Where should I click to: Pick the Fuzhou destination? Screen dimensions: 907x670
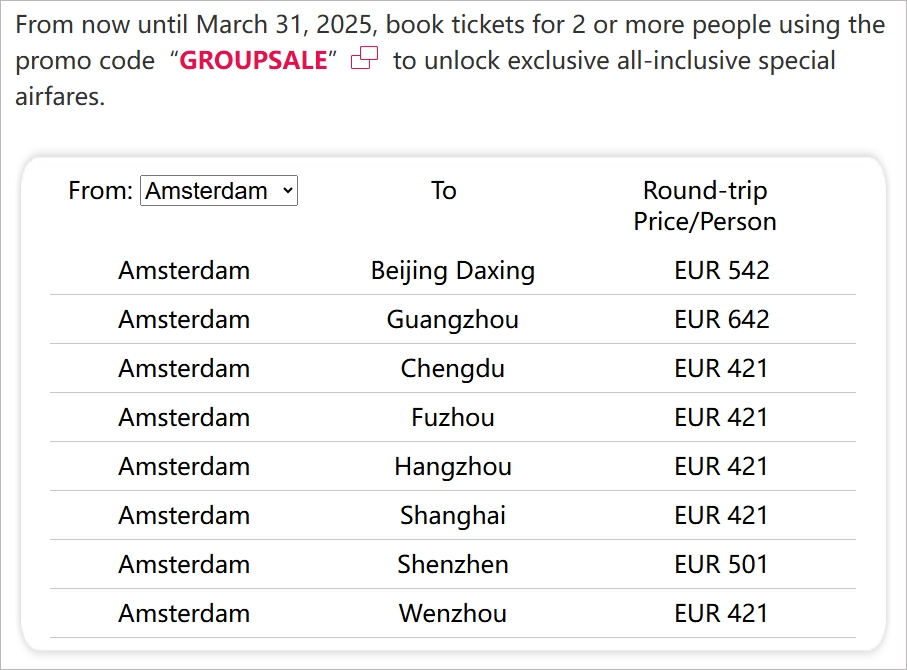coord(453,417)
